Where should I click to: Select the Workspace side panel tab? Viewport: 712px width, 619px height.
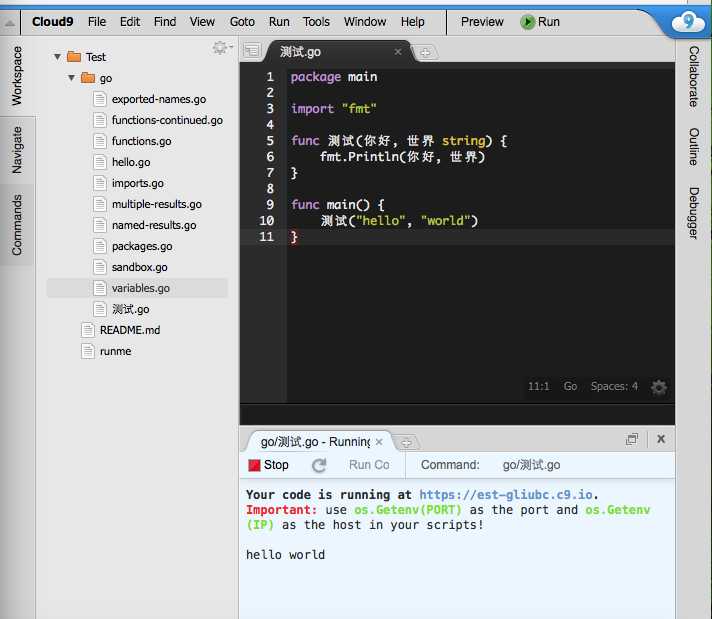point(17,76)
